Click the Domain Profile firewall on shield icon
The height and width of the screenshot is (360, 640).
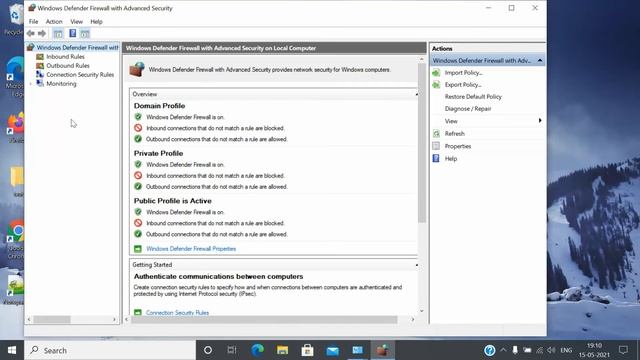(x=138, y=117)
